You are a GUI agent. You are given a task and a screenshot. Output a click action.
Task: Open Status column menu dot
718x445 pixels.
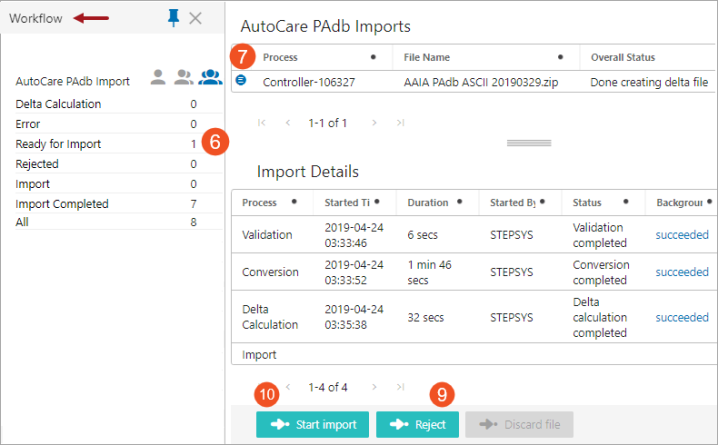pyautogui.click(x=626, y=201)
